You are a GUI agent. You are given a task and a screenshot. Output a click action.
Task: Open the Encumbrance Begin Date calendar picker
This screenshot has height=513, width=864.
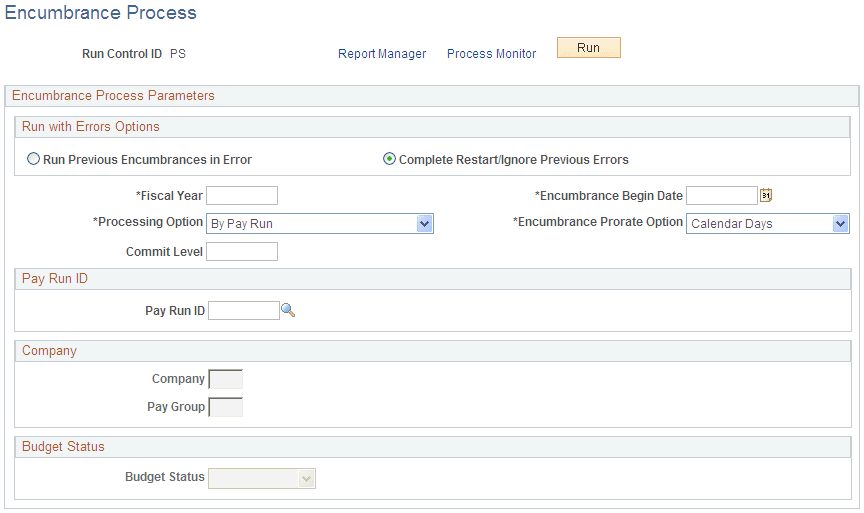click(x=766, y=195)
